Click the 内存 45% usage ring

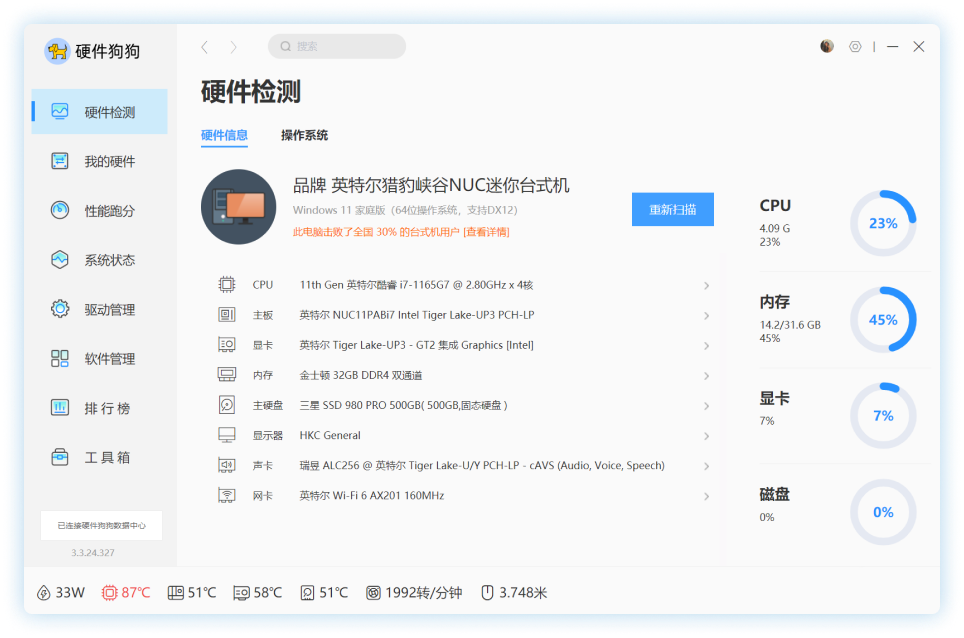[x=883, y=320]
